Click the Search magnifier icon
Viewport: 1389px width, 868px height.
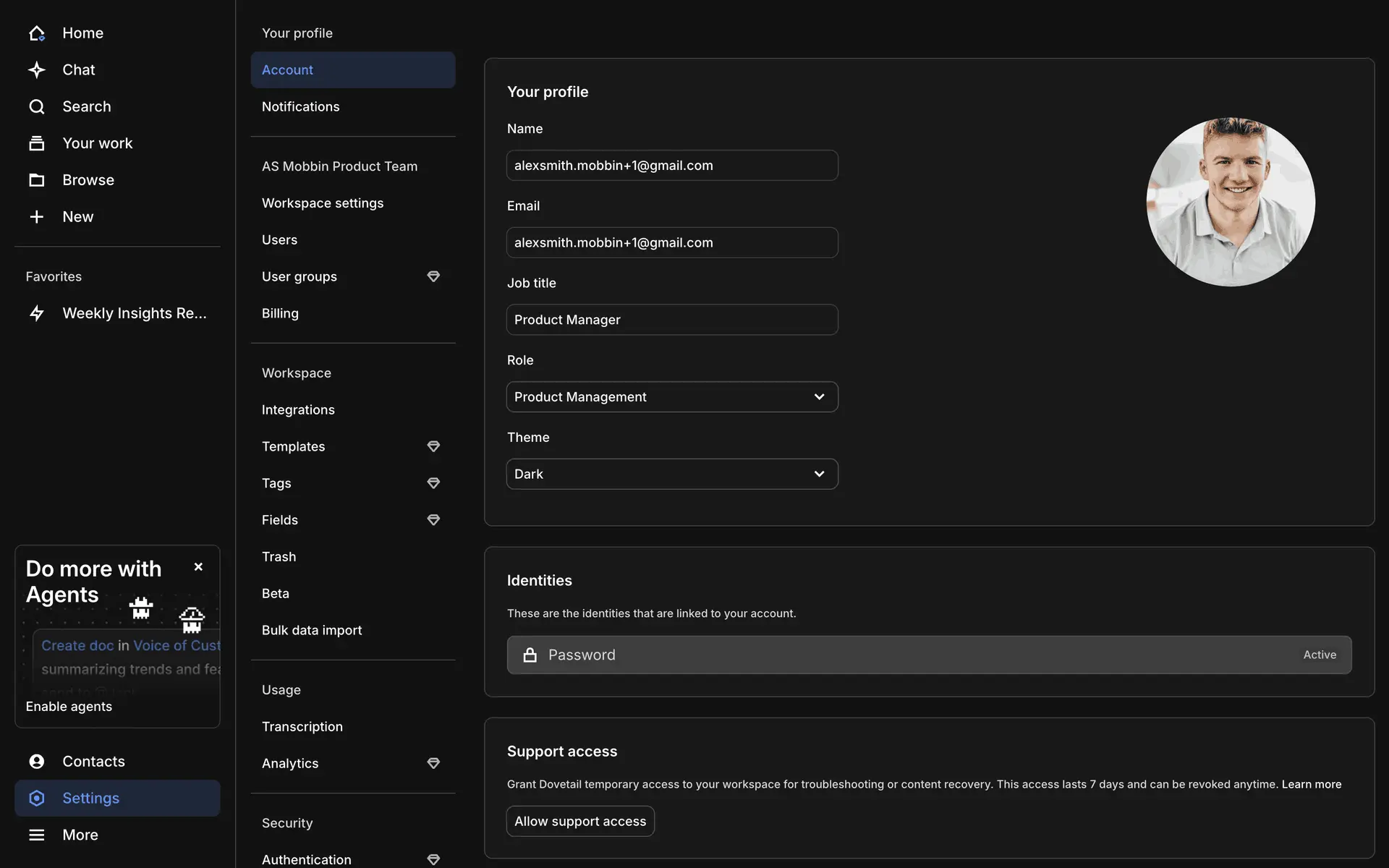click(37, 107)
